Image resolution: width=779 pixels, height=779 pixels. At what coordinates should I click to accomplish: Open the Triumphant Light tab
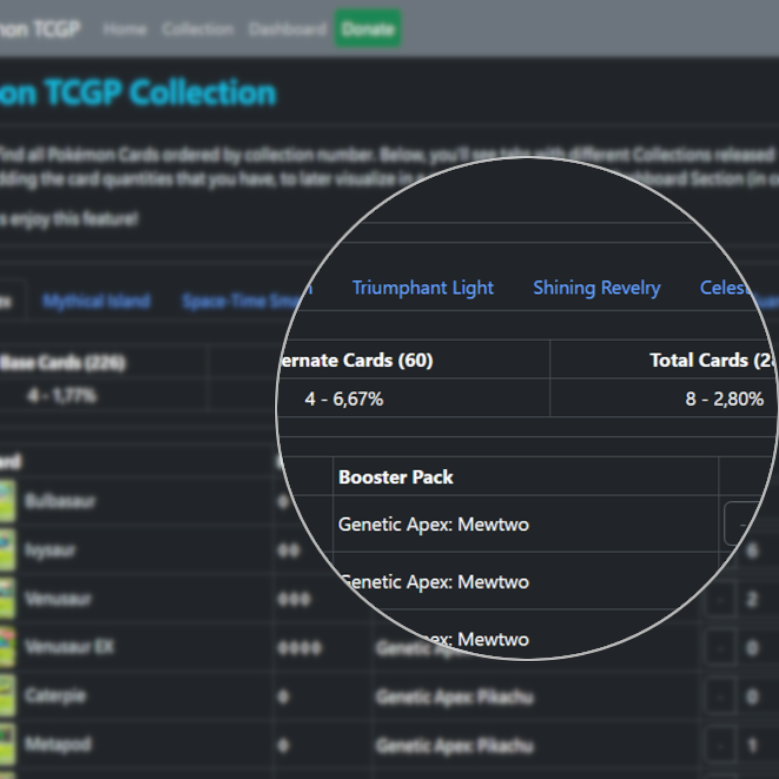(423, 288)
